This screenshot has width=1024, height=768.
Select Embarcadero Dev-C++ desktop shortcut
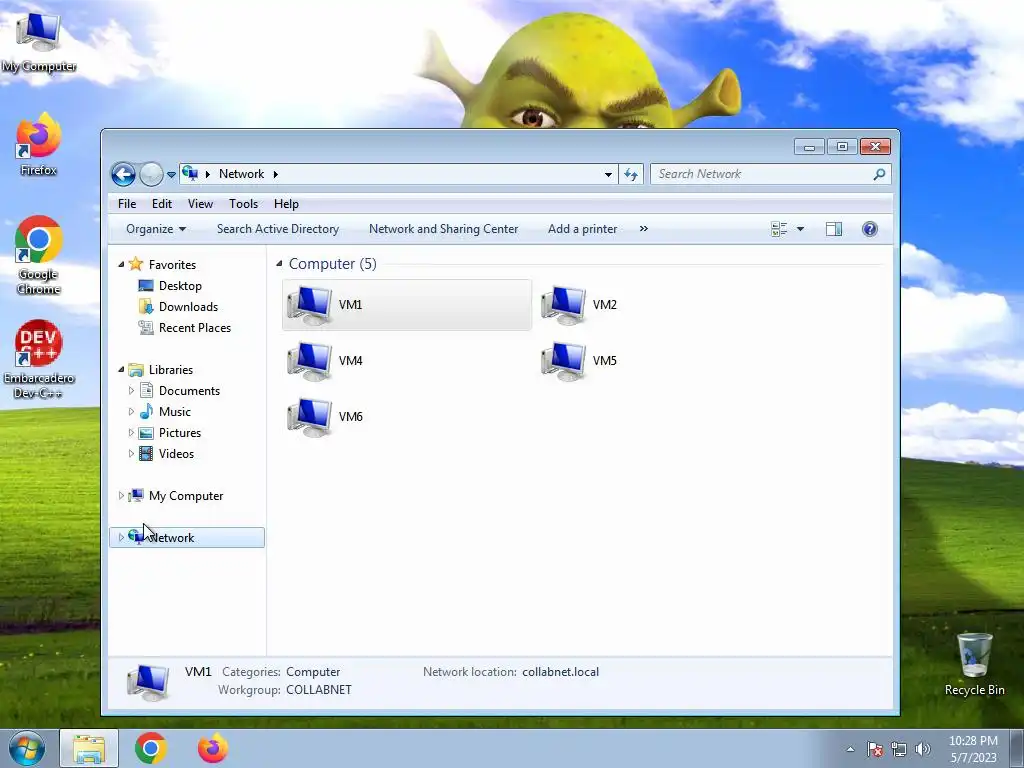click(39, 359)
